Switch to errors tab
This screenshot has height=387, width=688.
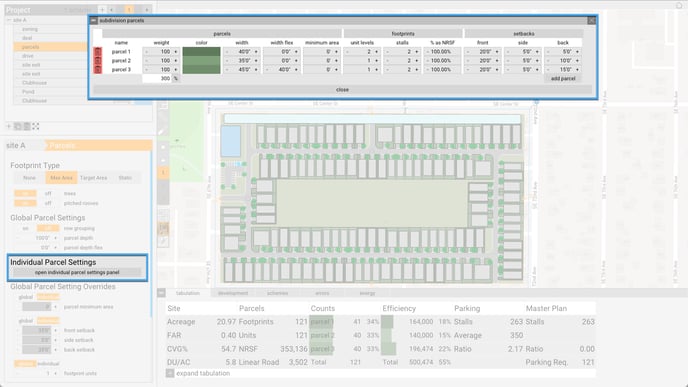(x=322, y=293)
